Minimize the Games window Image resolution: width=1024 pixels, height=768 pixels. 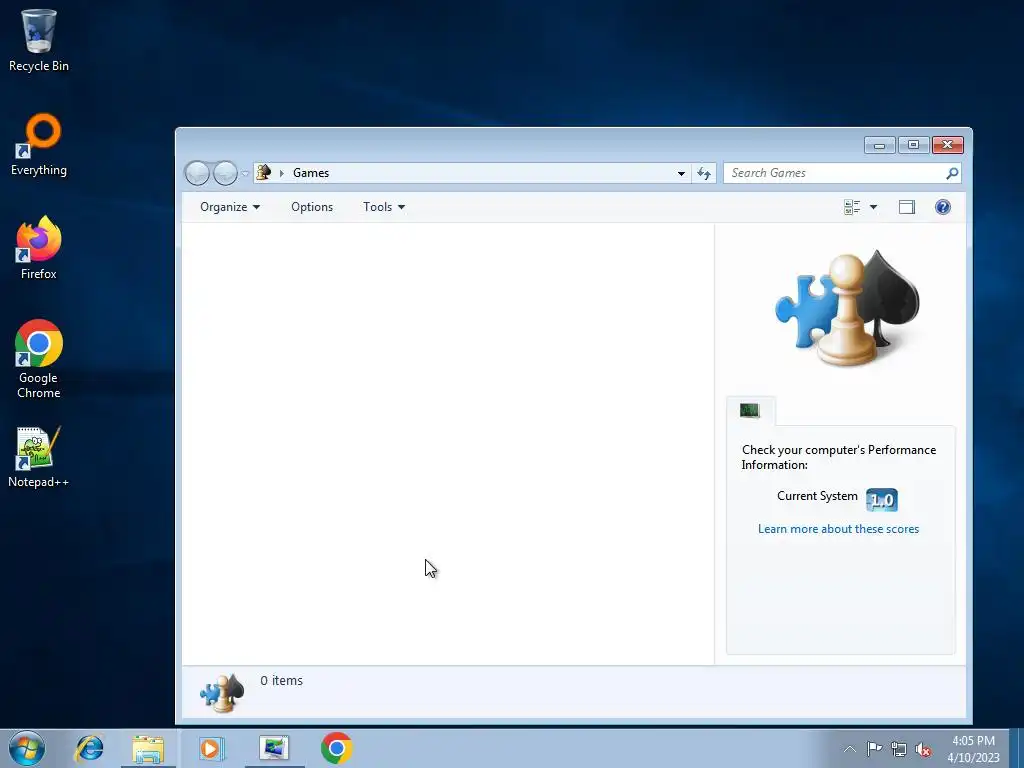coord(880,145)
